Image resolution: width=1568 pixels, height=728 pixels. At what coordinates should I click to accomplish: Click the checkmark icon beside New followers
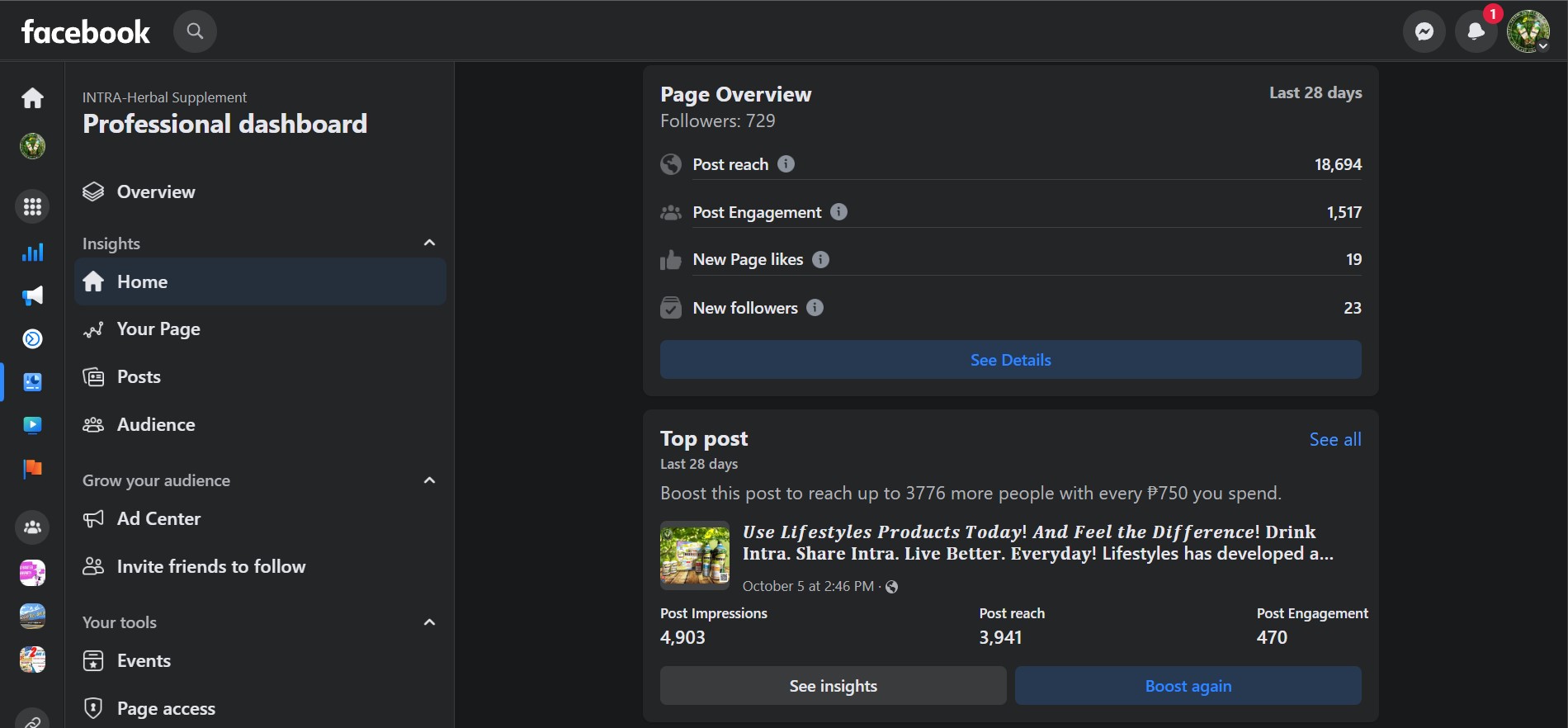[671, 308]
